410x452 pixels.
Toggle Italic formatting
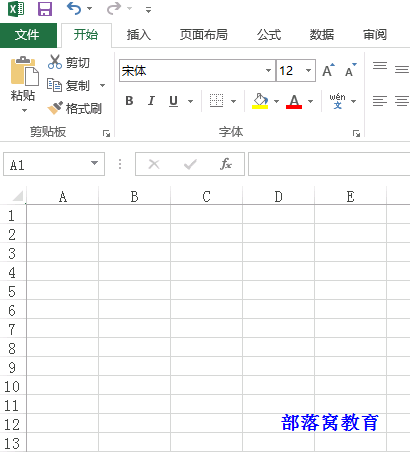[151, 101]
